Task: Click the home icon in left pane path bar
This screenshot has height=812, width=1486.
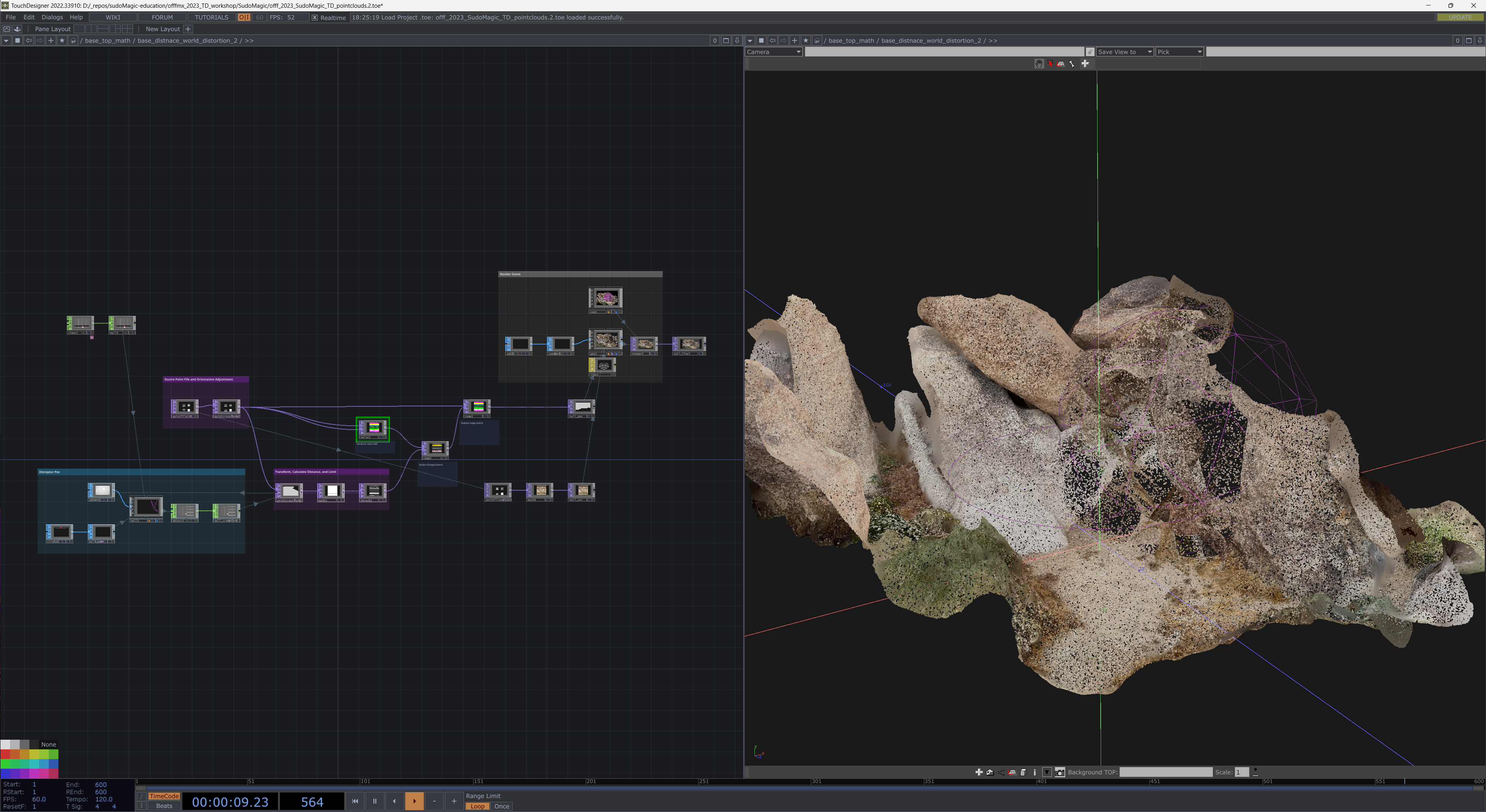Action: point(73,40)
